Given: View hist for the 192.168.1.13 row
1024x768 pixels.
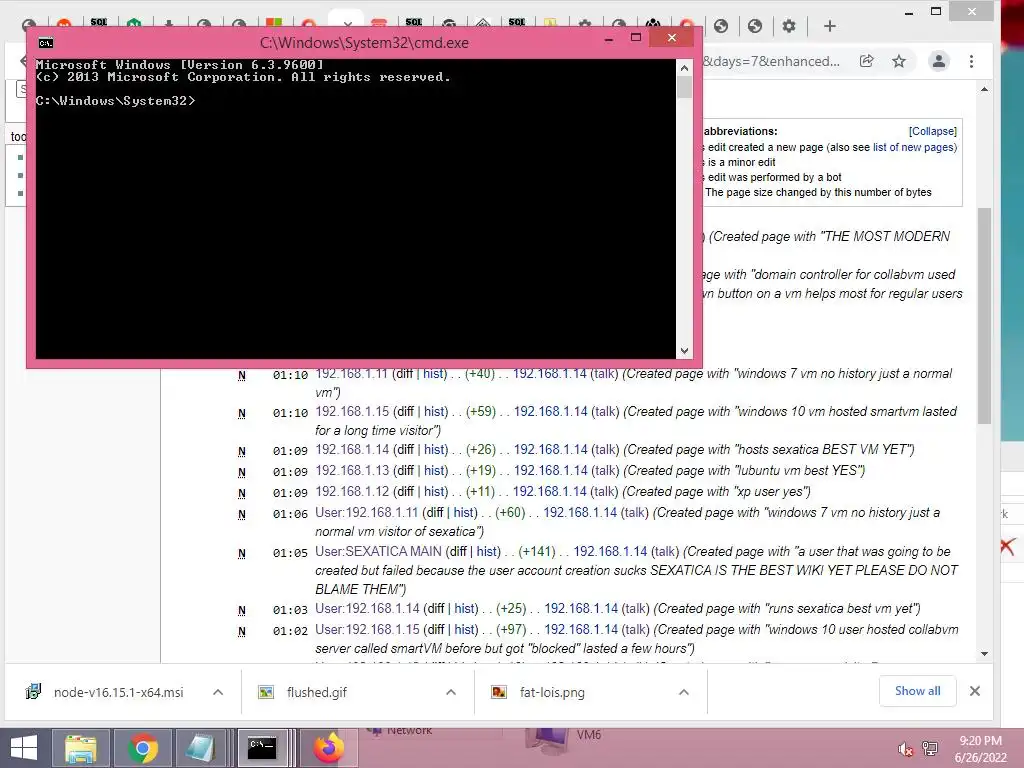Looking at the screenshot, I should coord(434,471).
